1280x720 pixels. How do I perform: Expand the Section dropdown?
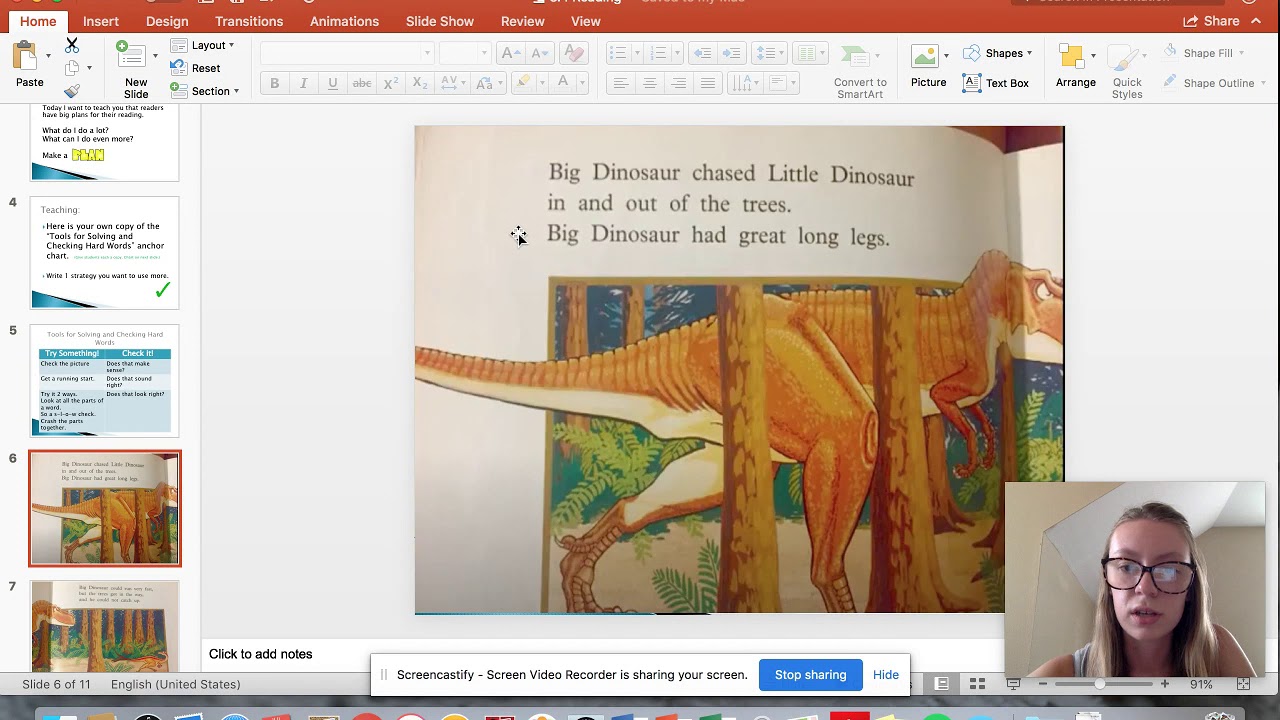[x=205, y=91]
